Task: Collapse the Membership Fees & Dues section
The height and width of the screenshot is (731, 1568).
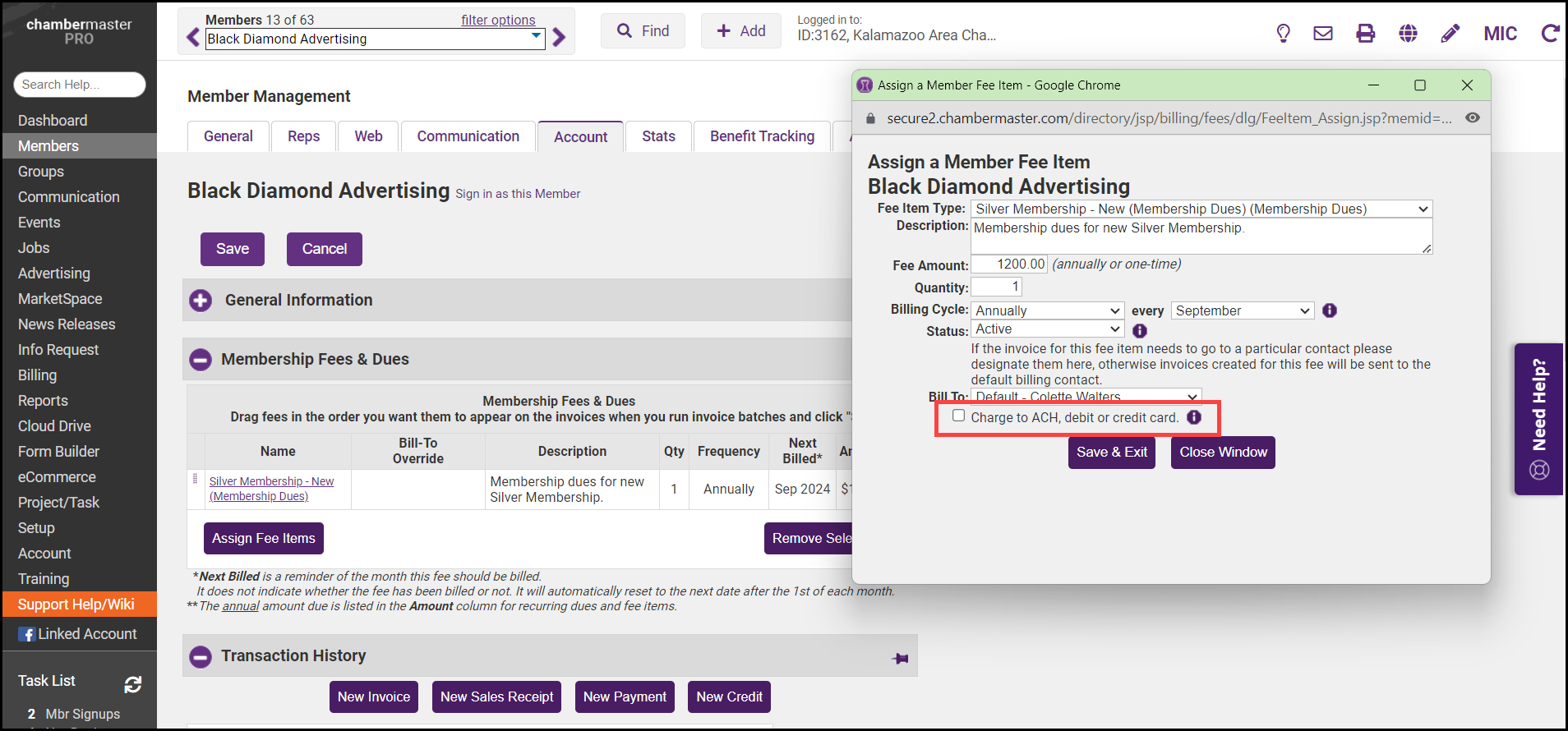Action: tap(201, 360)
